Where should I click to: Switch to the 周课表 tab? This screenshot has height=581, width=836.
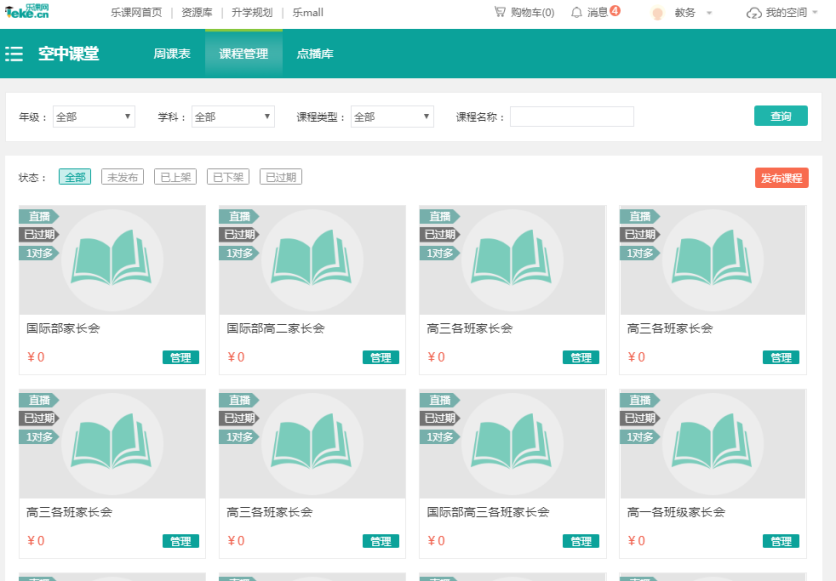tap(172, 54)
